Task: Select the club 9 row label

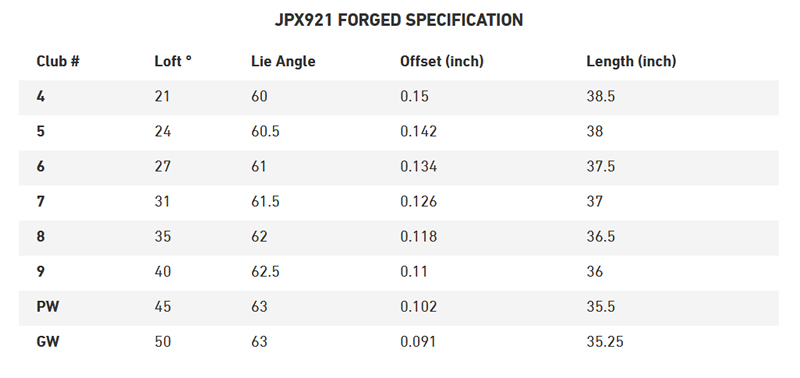Action: 41,271
